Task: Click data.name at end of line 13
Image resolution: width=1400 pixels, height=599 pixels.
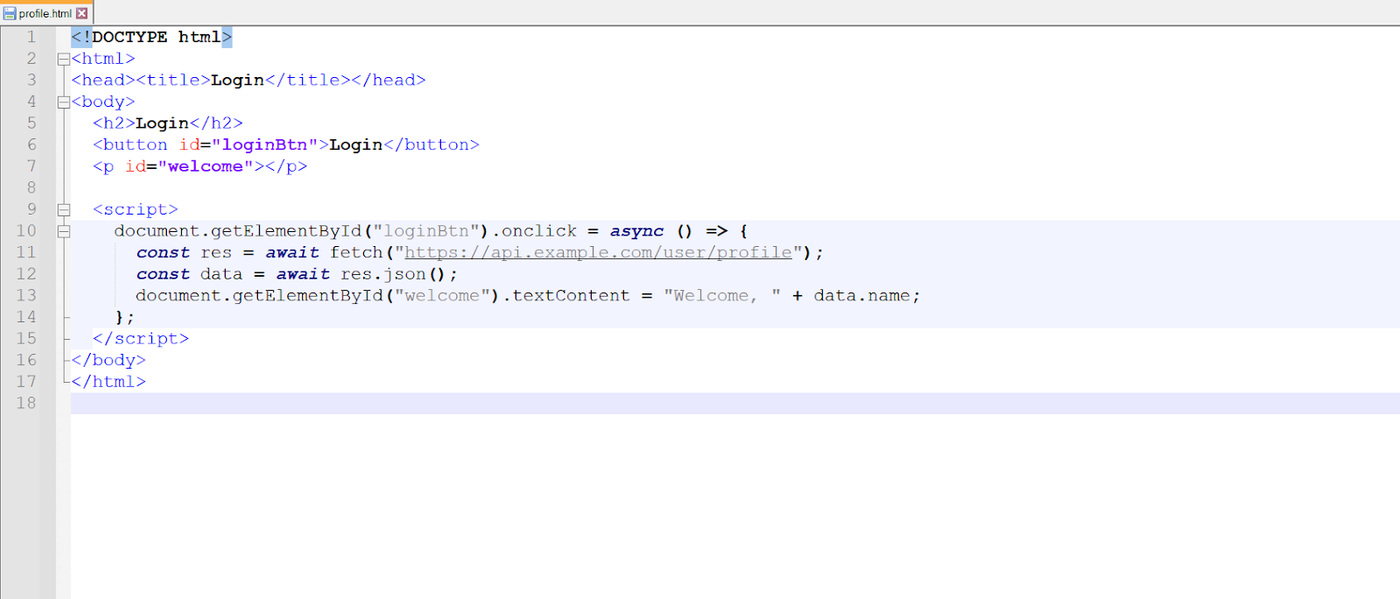Action: coord(863,295)
